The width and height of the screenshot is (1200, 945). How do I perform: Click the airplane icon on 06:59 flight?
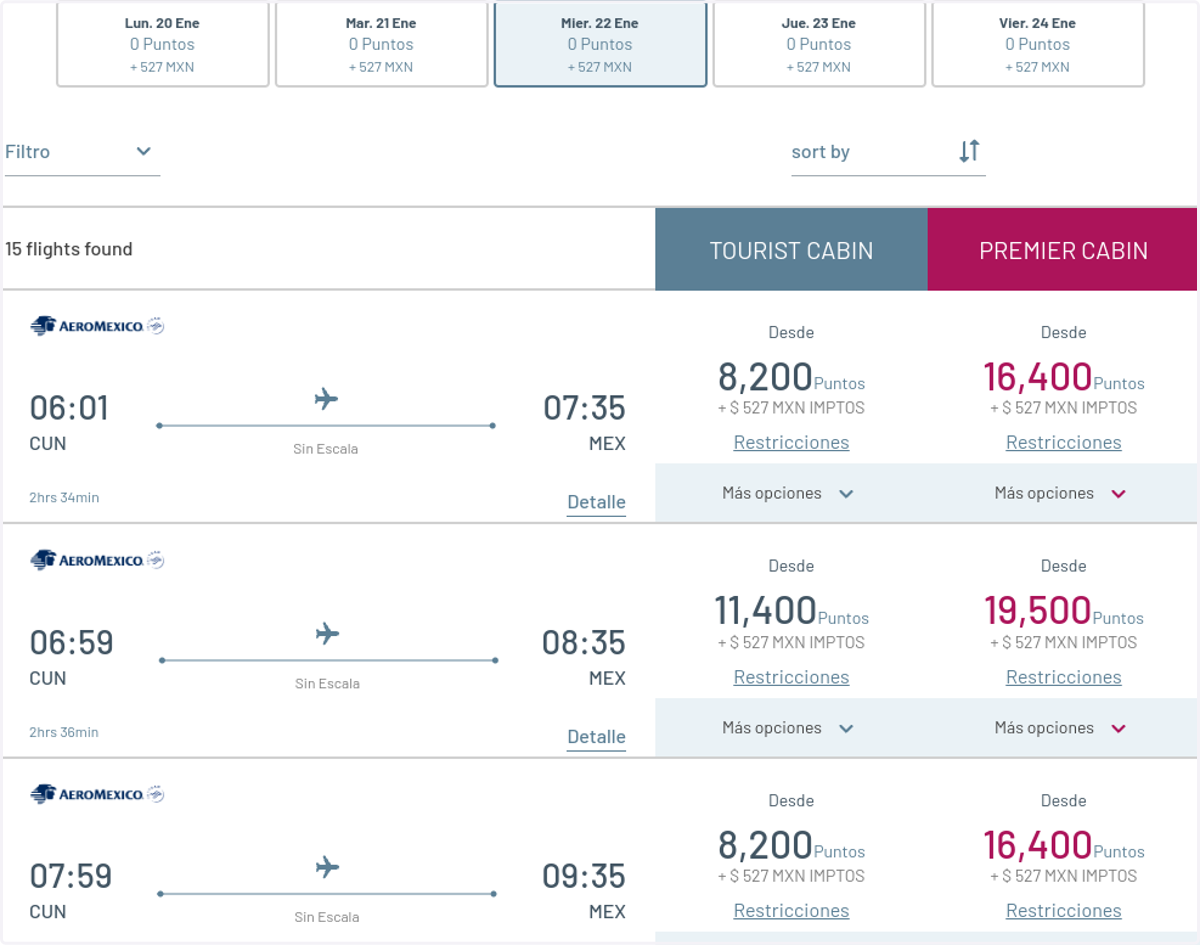click(327, 633)
